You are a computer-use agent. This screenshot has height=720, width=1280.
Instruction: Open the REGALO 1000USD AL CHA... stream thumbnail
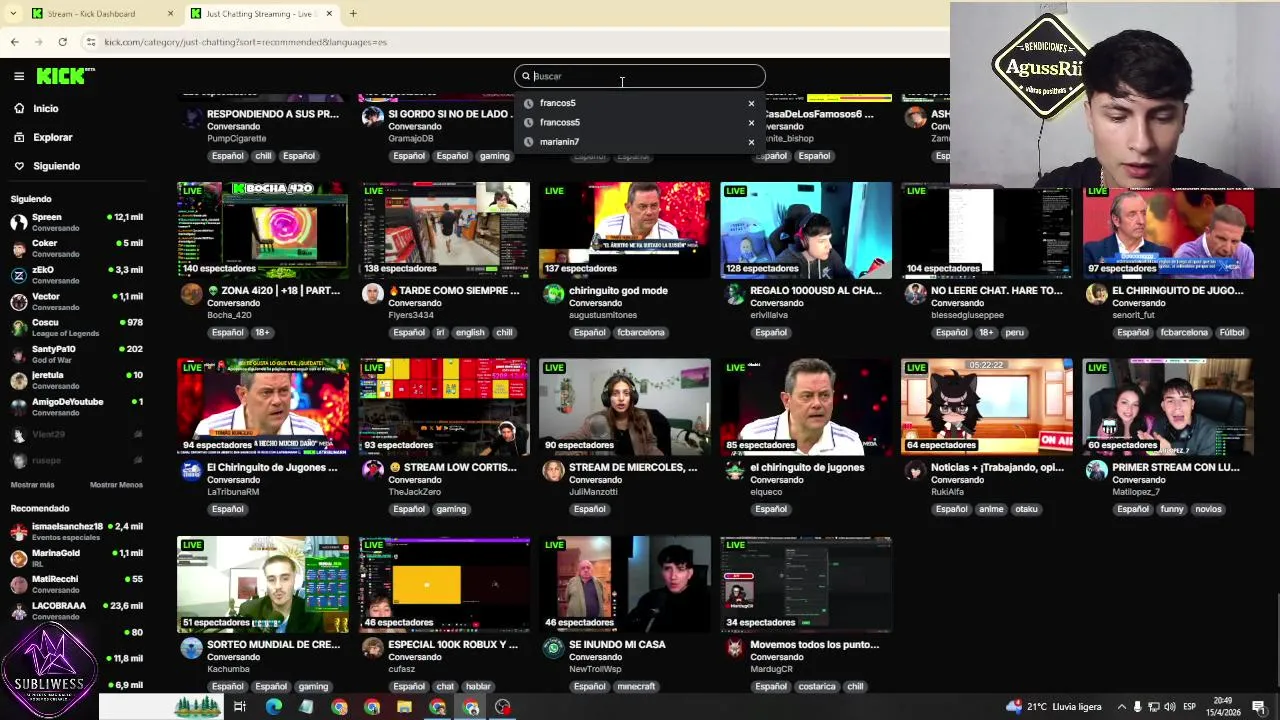806,229
